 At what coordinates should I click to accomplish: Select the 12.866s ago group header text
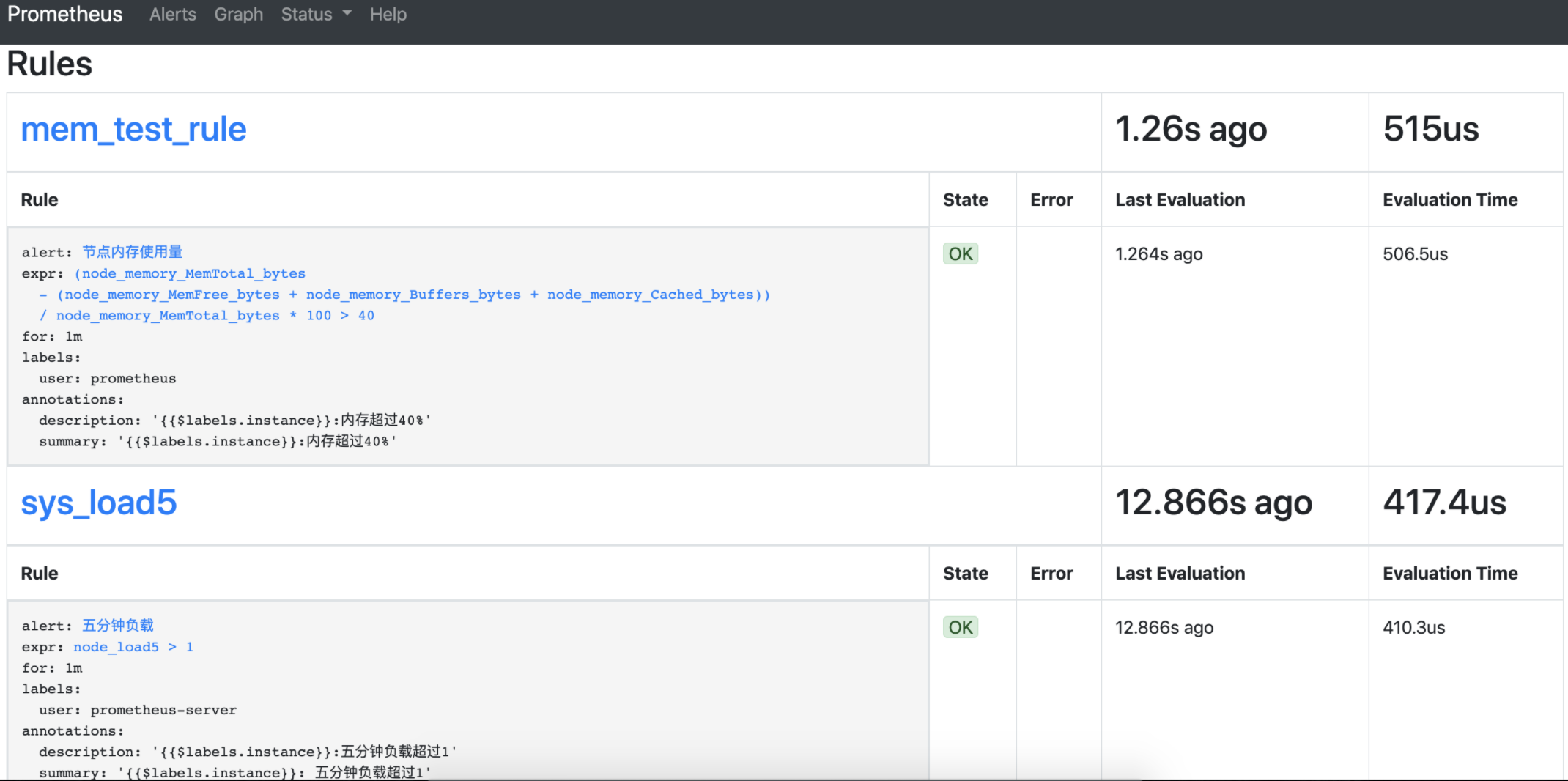tap(1213, 503)
